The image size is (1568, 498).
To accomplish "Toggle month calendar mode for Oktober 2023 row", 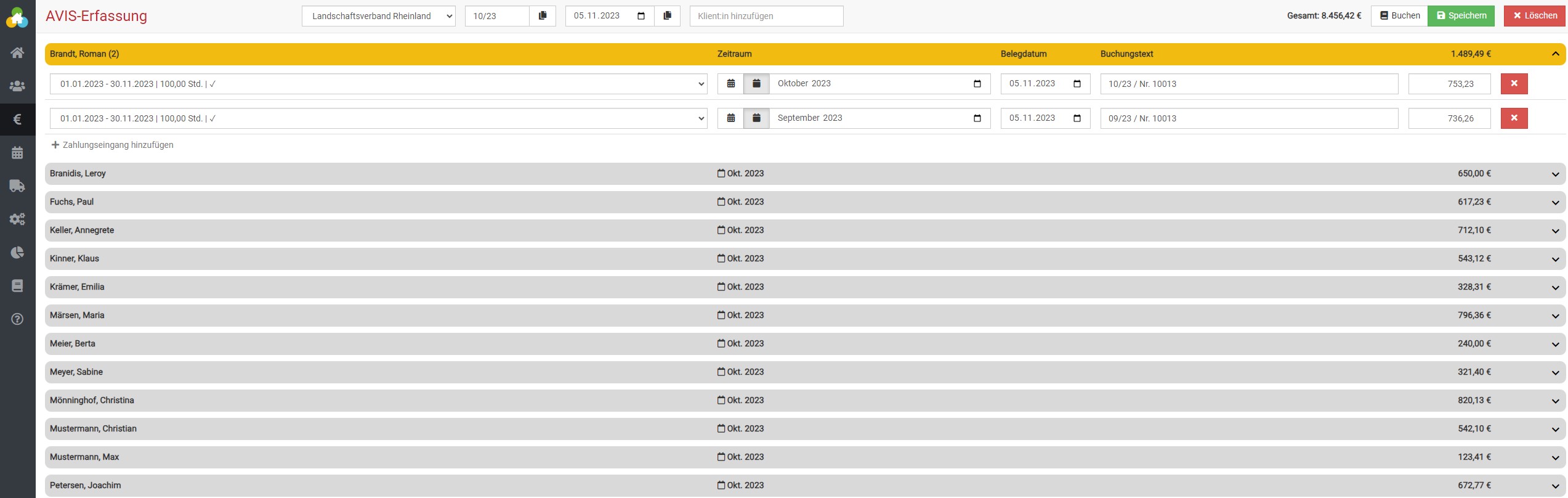I will coord(756,84).
